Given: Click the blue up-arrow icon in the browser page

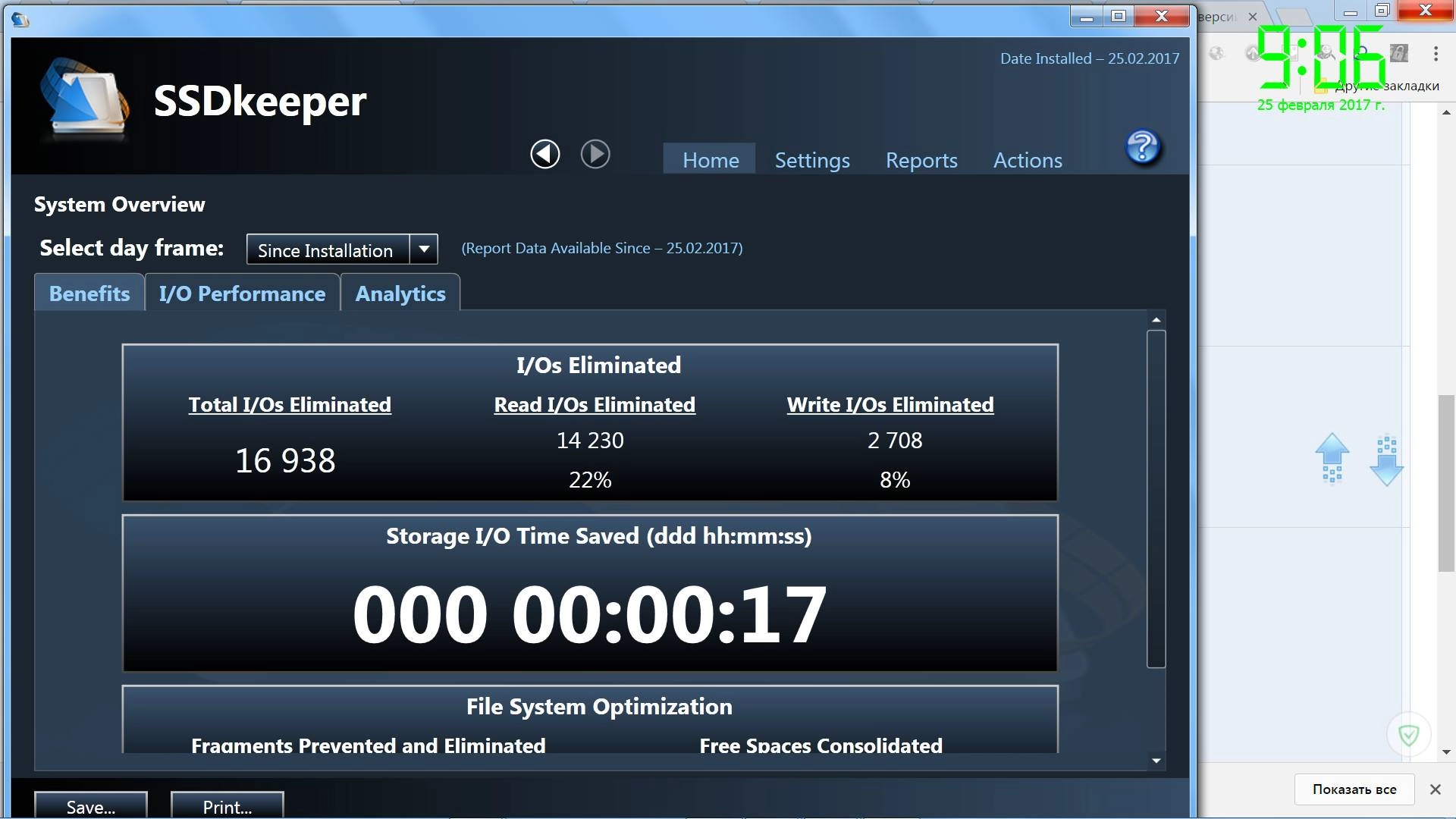Looking at the screenshot, I should (x=1332, y=457).
